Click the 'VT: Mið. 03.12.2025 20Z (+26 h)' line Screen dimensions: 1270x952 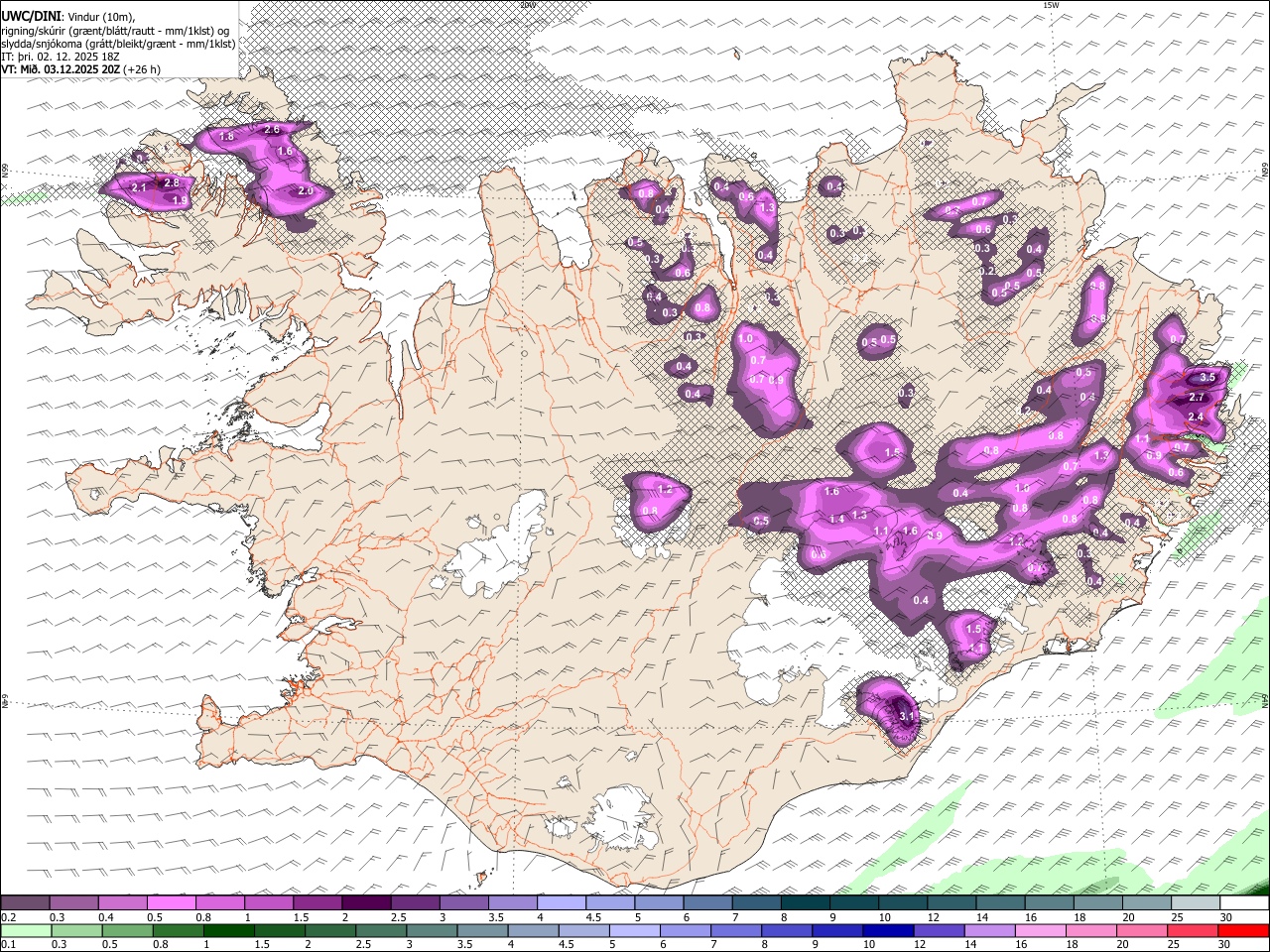[x=81, y=69]
